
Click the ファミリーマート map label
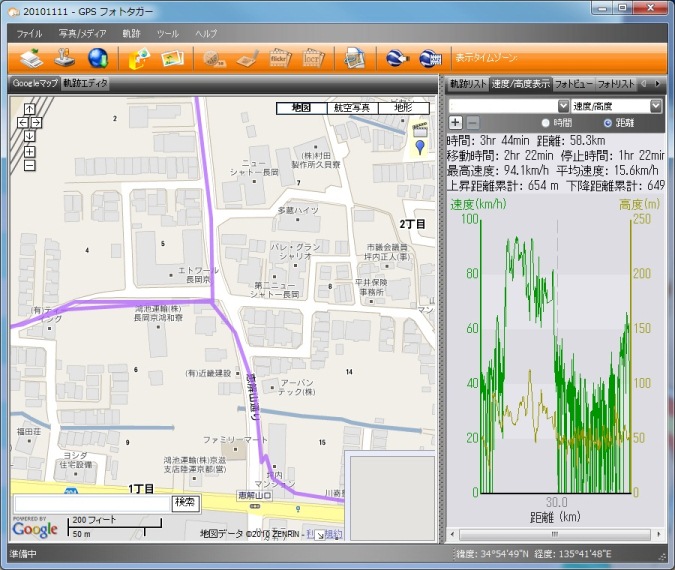235,440
